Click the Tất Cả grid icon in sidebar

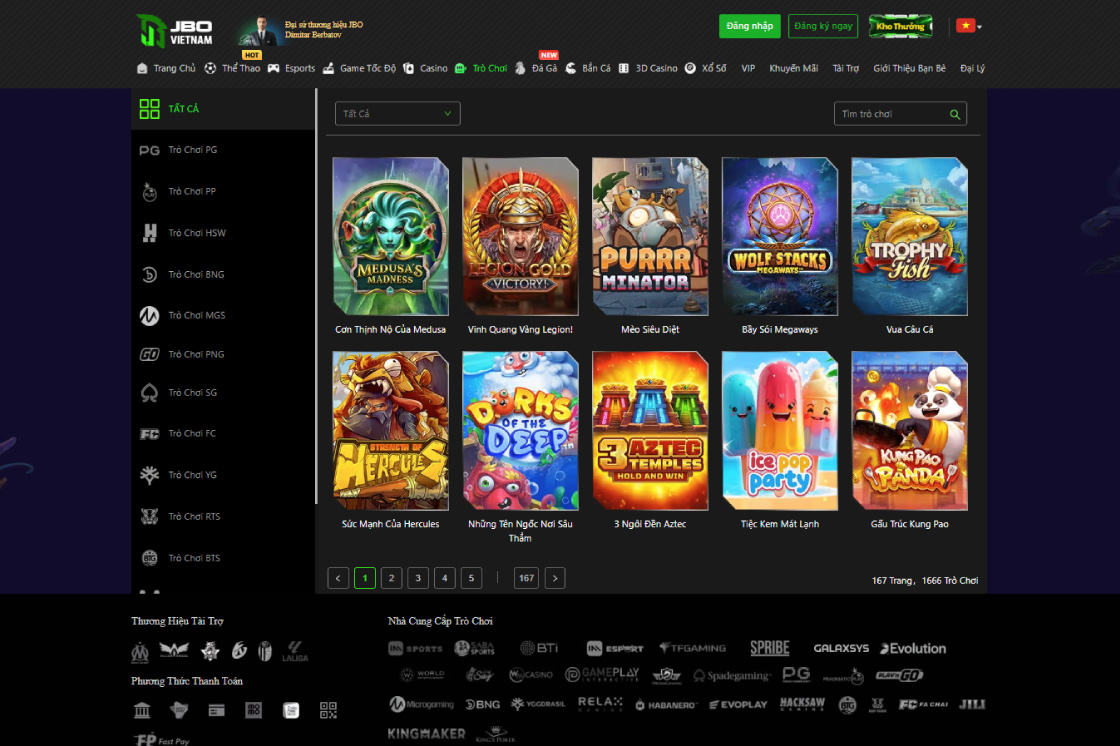[149, 109]
